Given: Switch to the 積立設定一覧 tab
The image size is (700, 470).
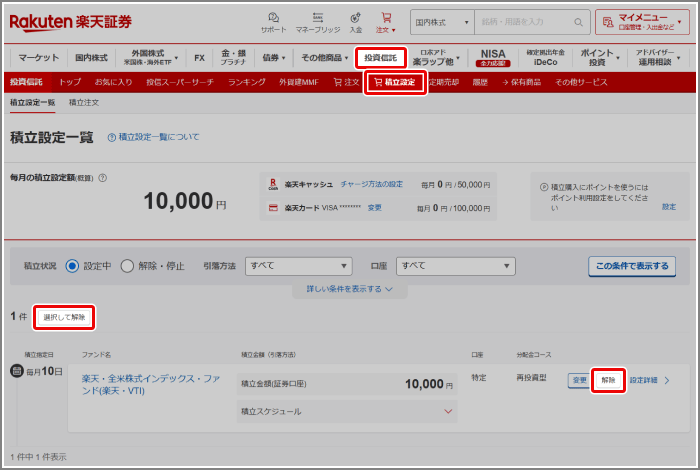Looking at the screenshot, I should [x=32, y=103].
